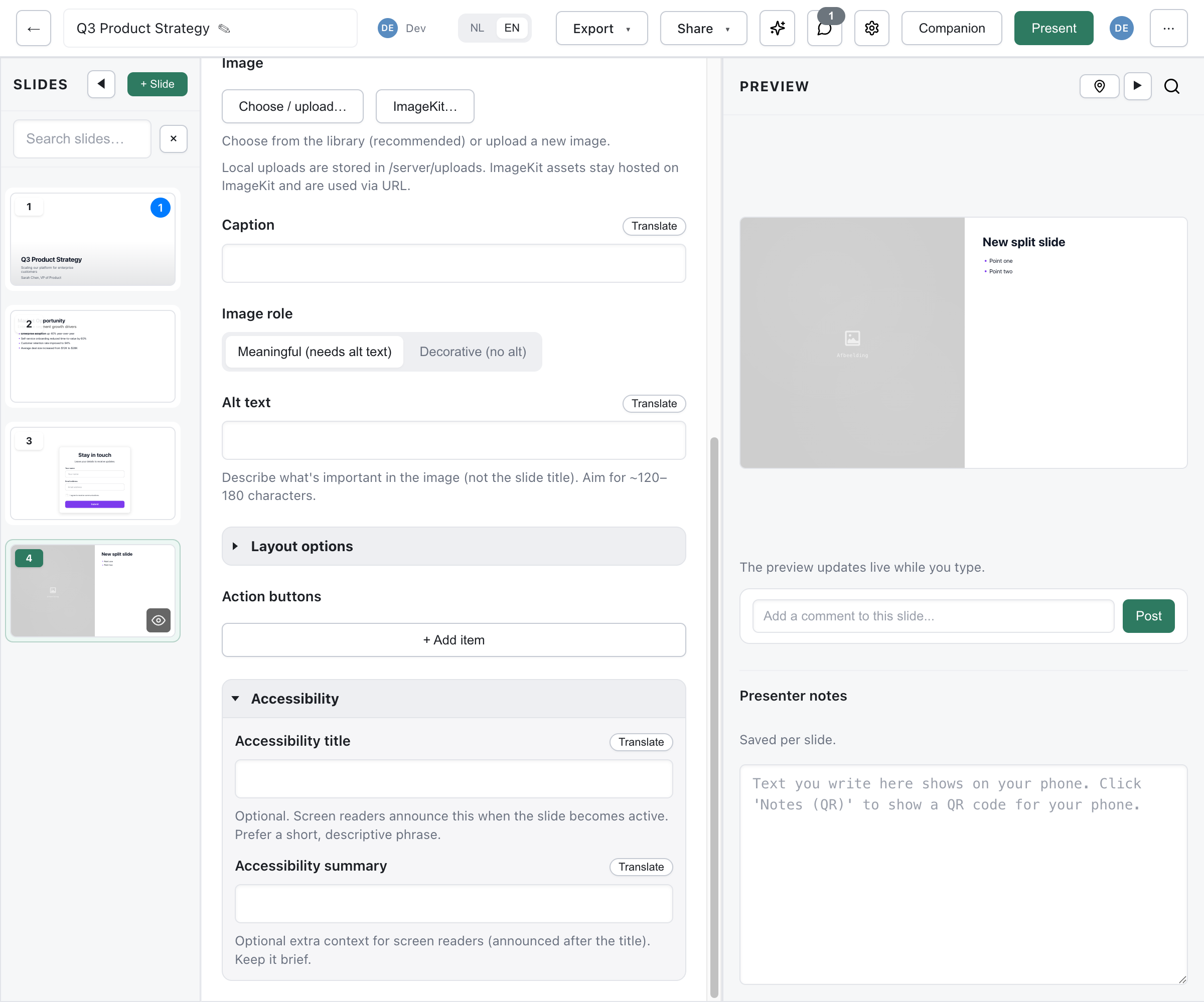Click the Caption text field
This screenshot has width=1204, height=1002.
(454, 263)
